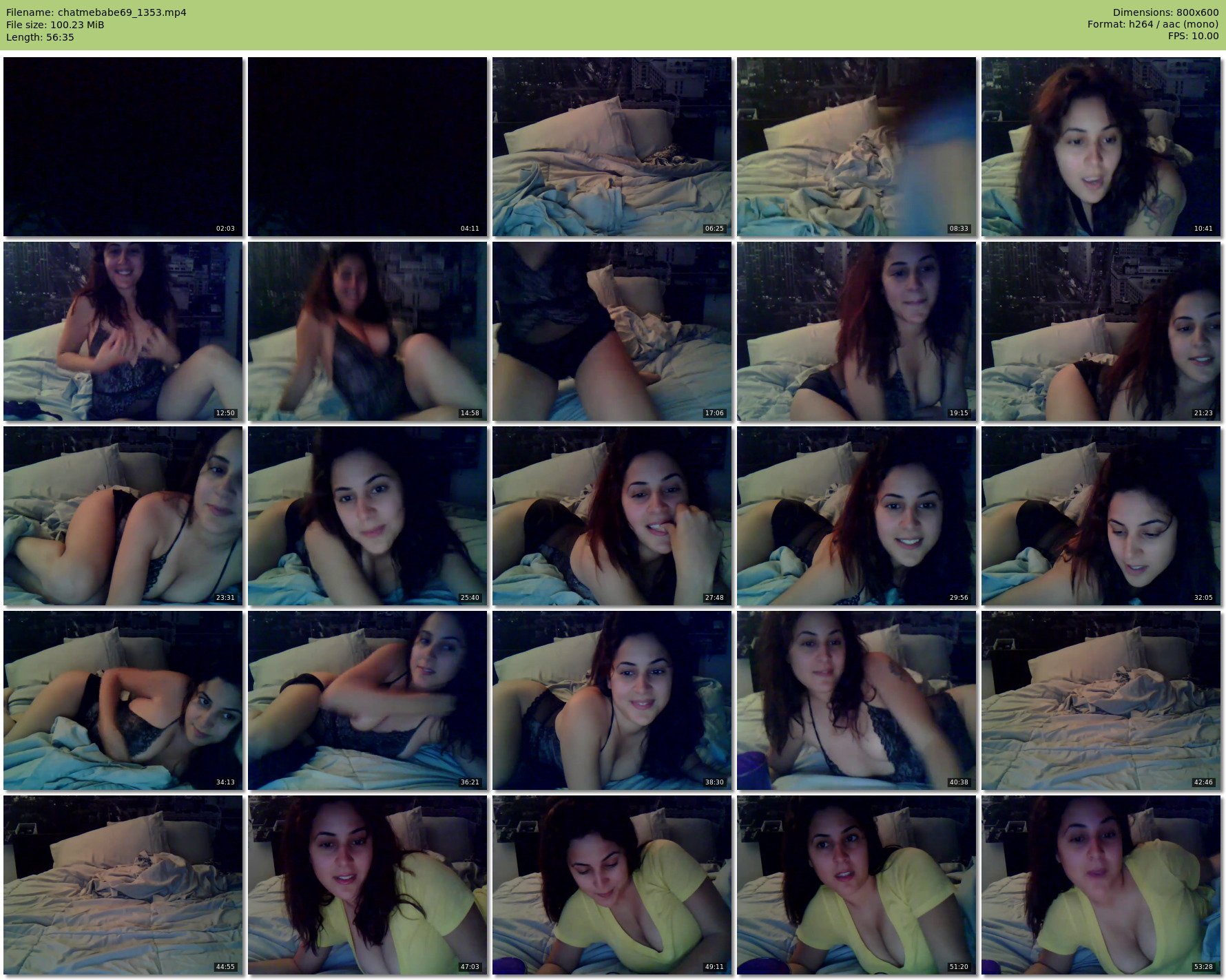Open the frame marked 08:33
Viewport: 1226px width, 980px height.
856,147
